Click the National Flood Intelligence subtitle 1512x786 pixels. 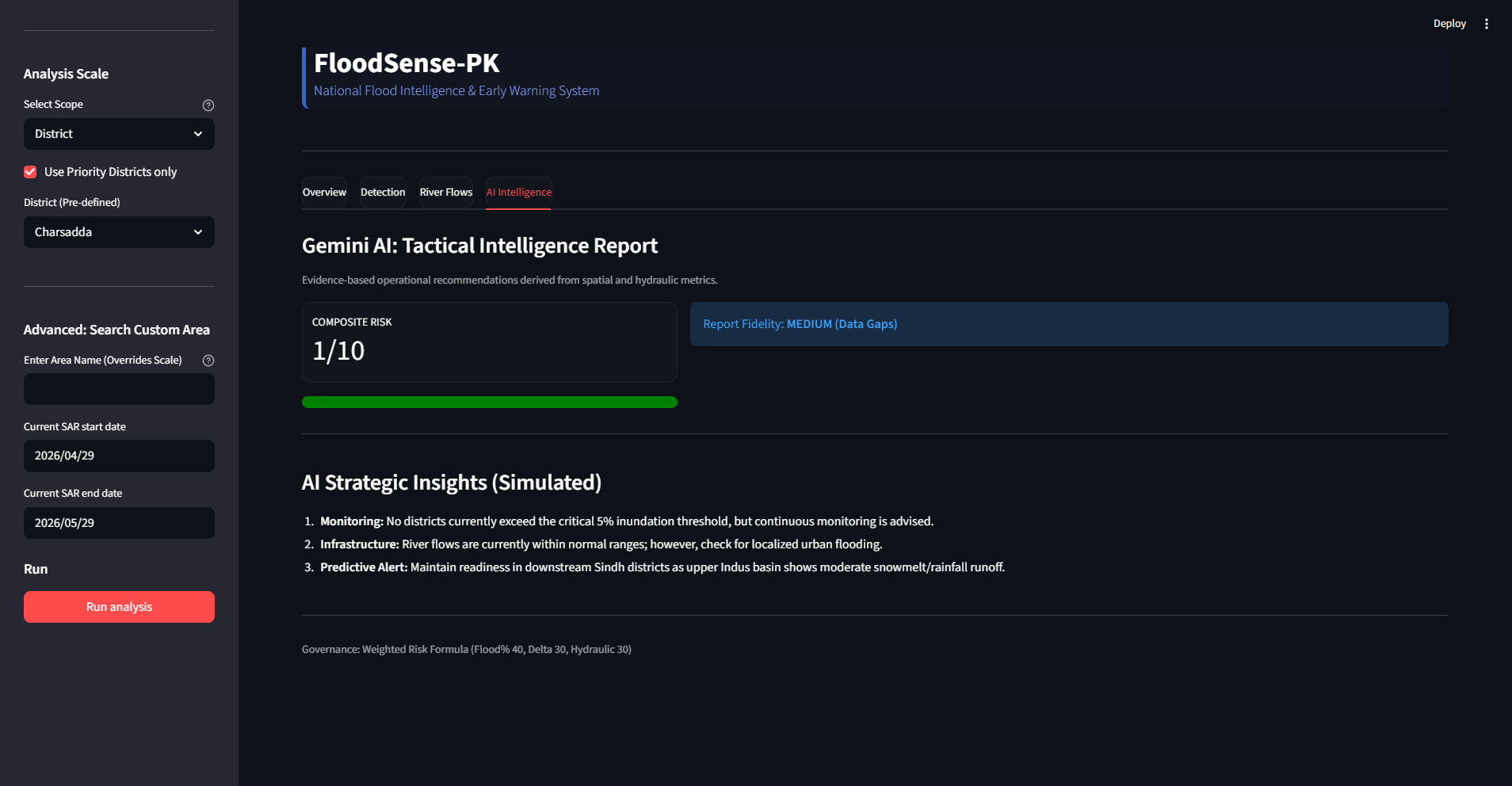[456, 91]
